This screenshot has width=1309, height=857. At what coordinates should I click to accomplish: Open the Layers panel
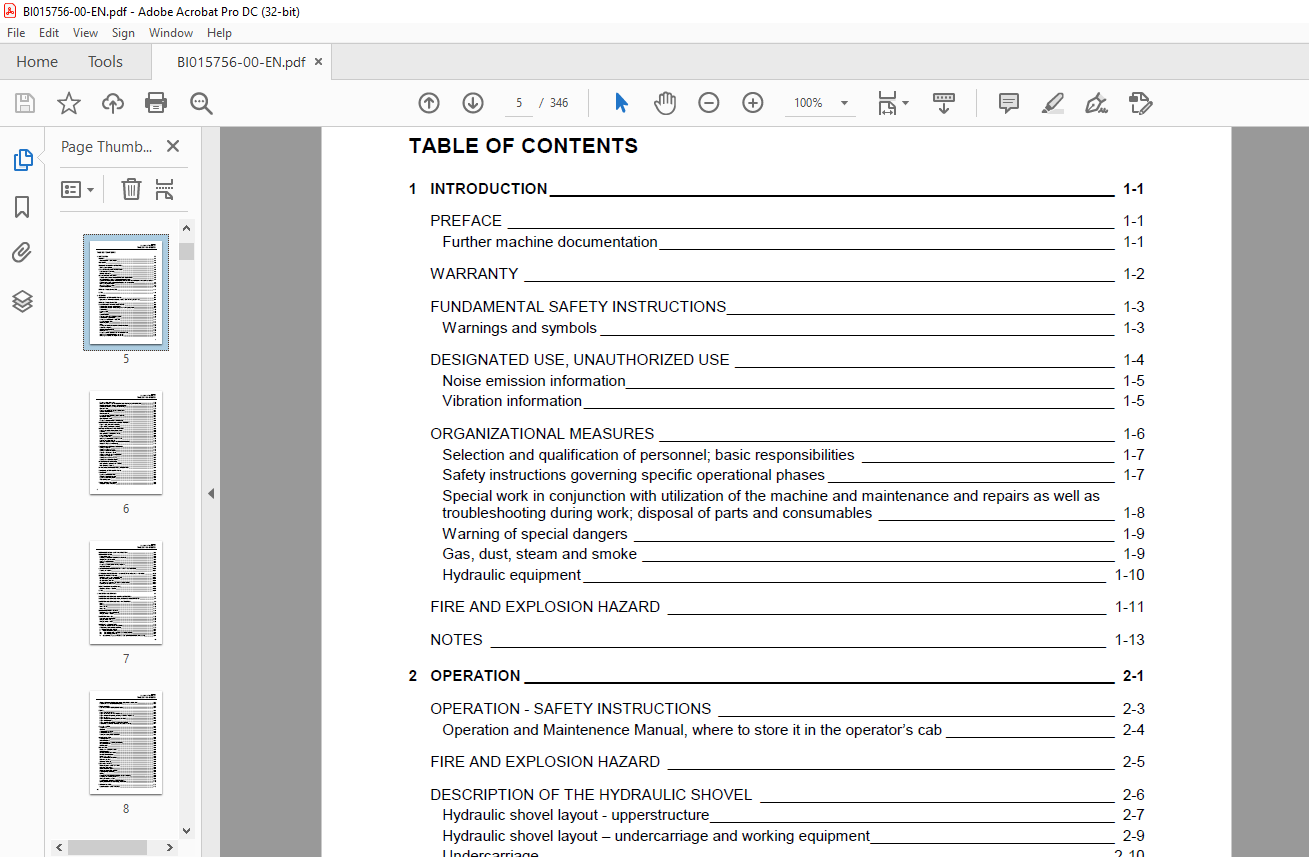pos(22,301)
